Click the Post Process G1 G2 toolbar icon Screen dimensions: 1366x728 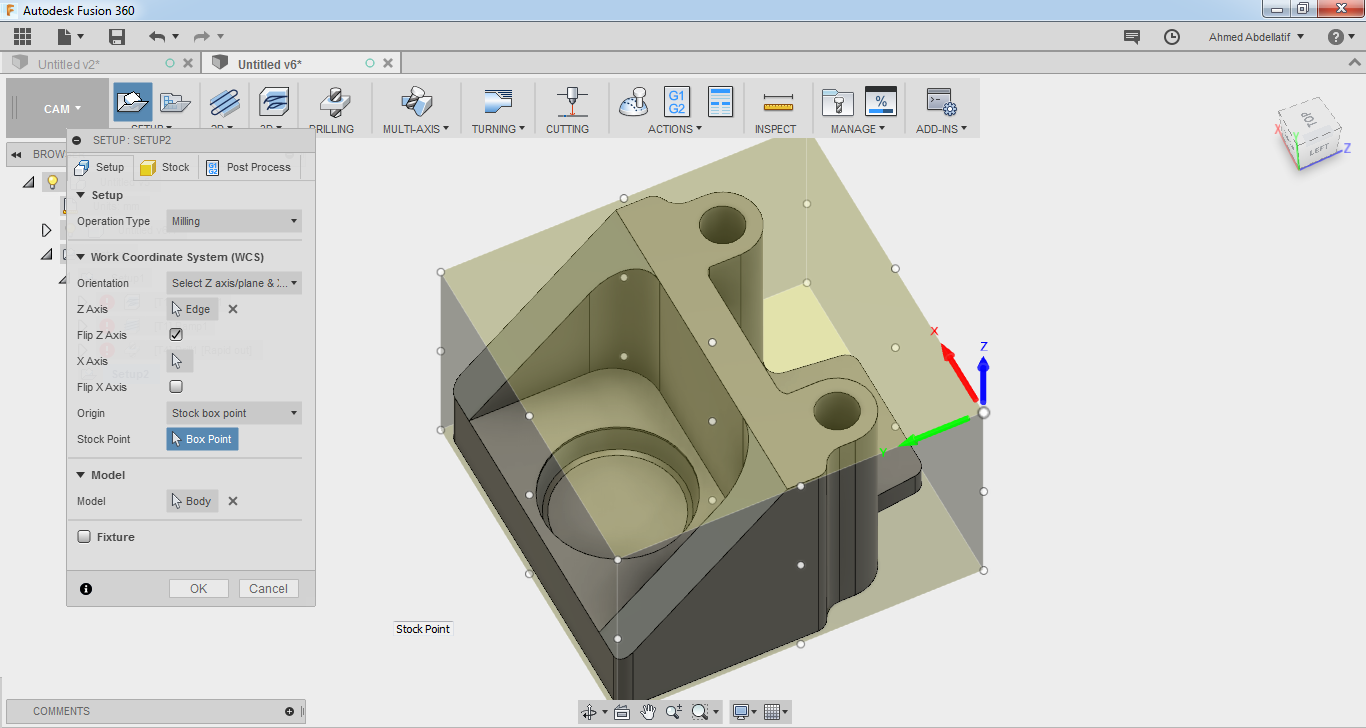[x=677, y=102]
